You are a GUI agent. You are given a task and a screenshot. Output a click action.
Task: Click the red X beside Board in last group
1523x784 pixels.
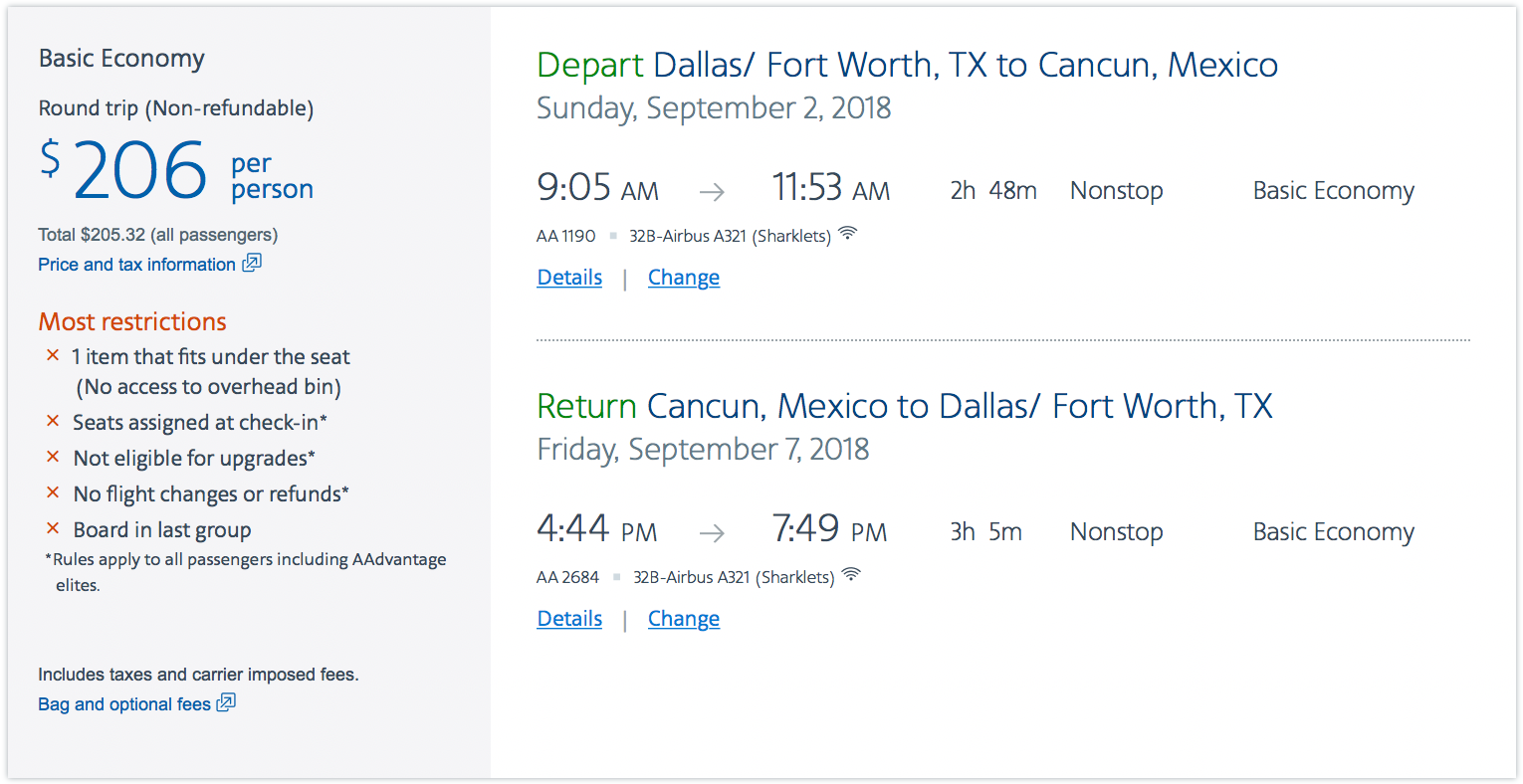[53, 528]
